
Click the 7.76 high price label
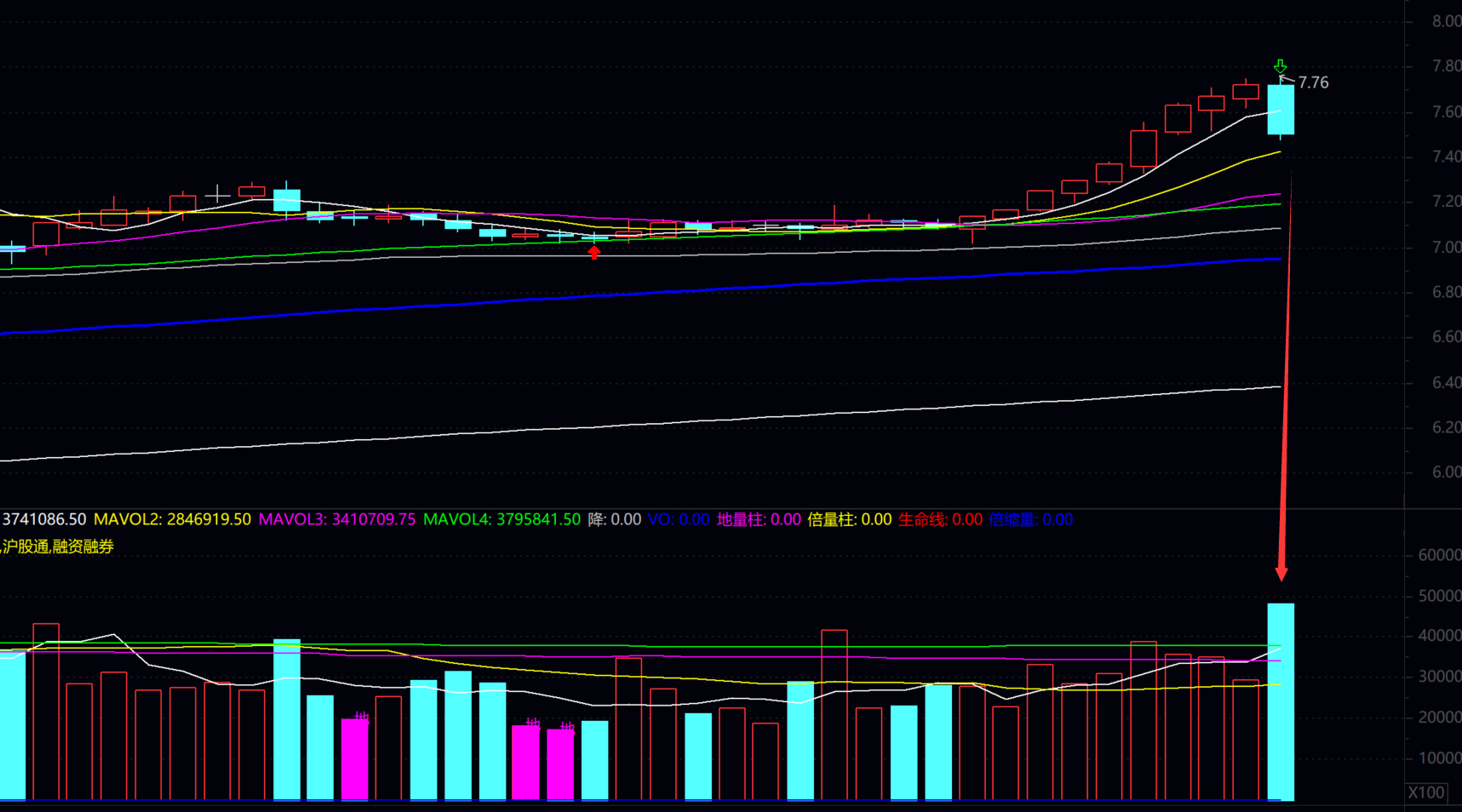(1313, 83)
